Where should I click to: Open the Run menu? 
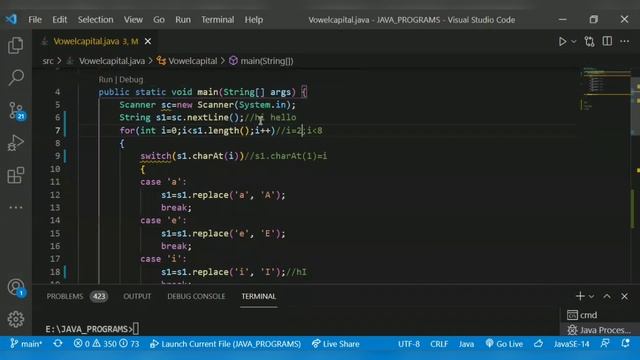point(183,20)
